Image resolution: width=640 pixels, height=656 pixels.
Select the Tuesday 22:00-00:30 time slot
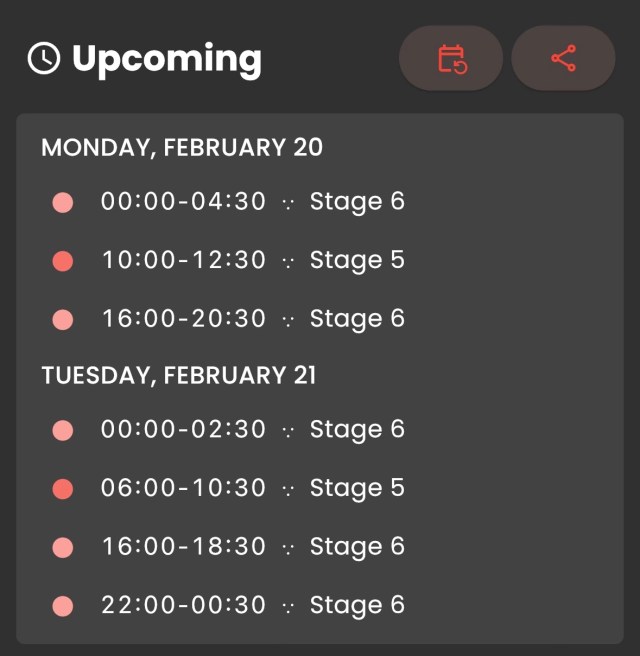(x=184, y=605)
